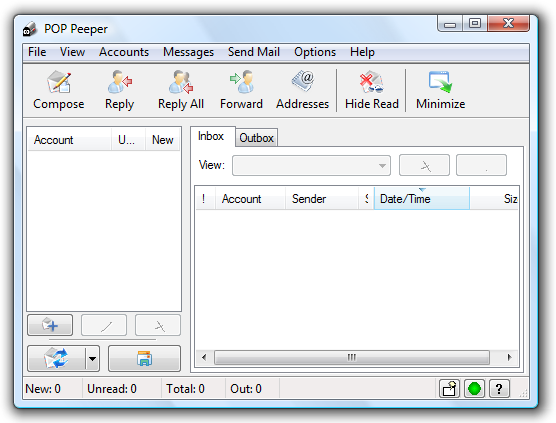Click the scrollbar left arrow
Viewport: 556px width, 423px height.
[x=204, y=357]
